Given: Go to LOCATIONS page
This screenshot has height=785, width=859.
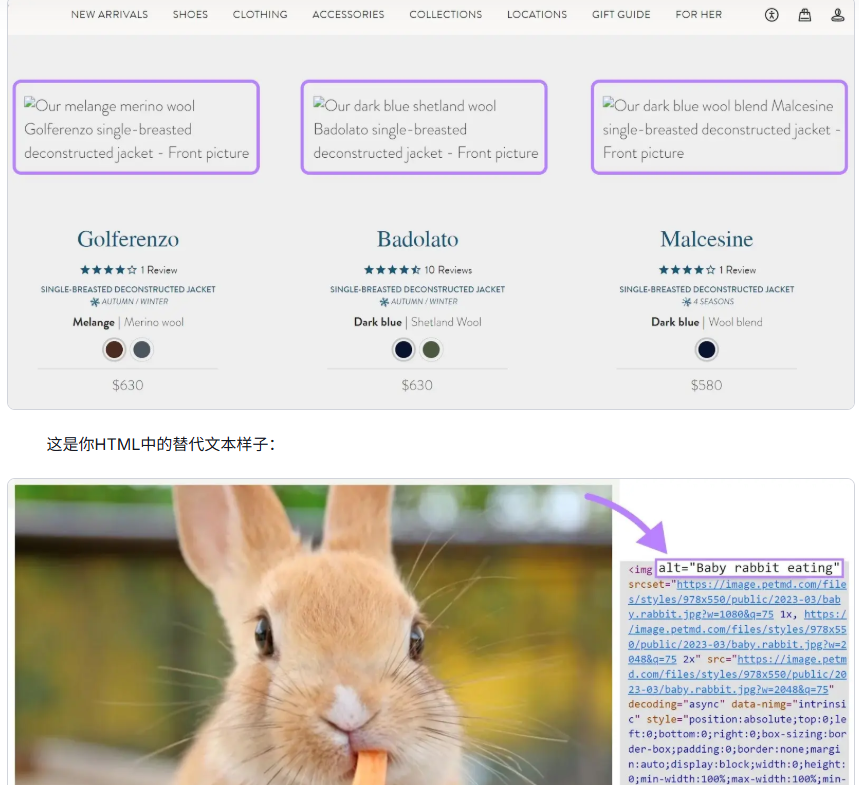Looking at the screenshot, I should tap(537, 15).
